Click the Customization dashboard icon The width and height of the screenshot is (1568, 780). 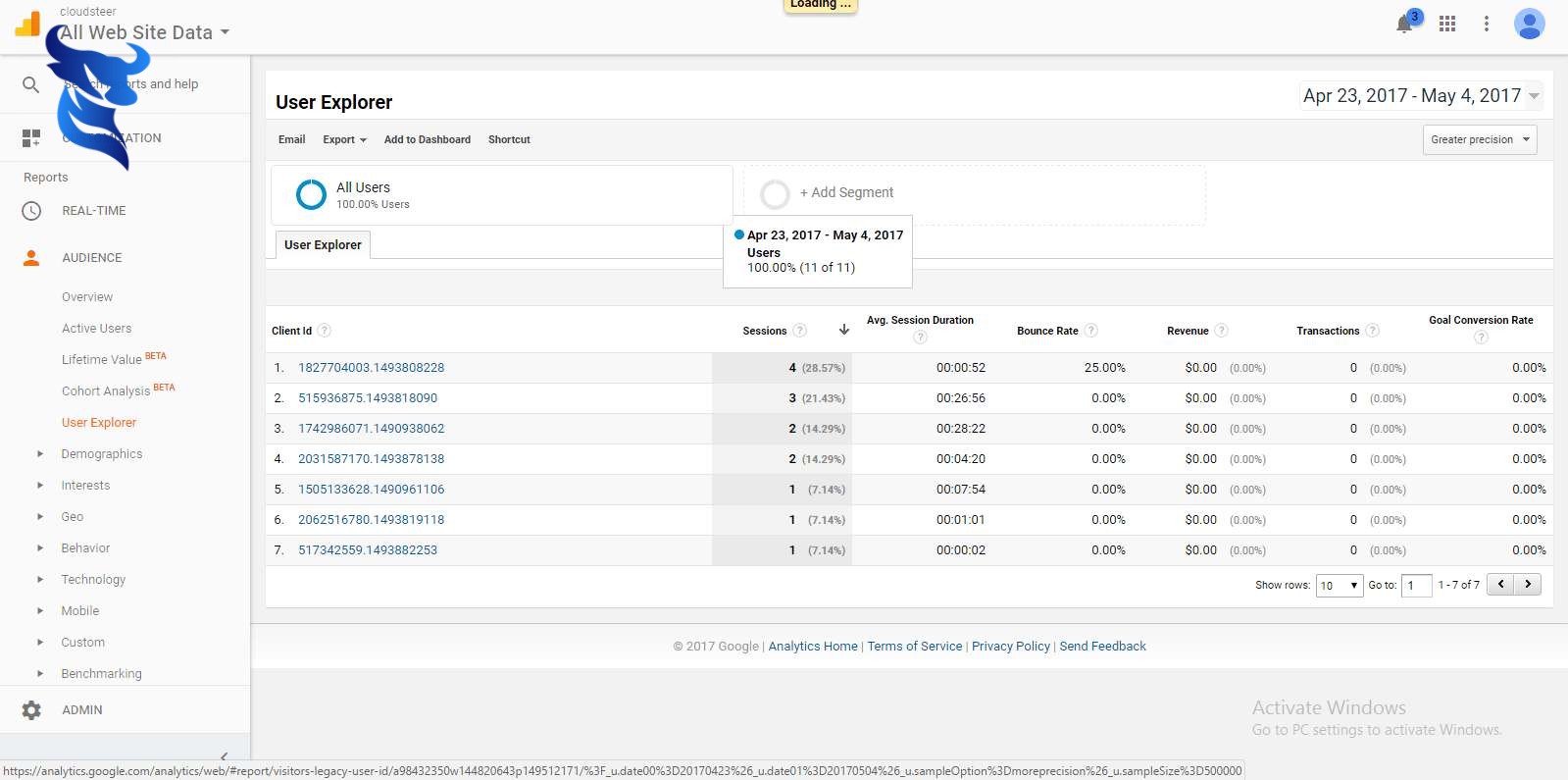[31, 138]
